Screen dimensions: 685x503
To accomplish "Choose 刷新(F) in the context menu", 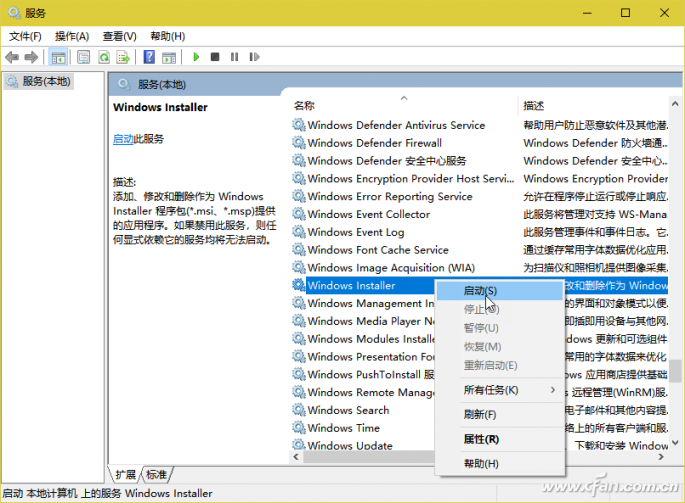I will [x=499, y=414].
